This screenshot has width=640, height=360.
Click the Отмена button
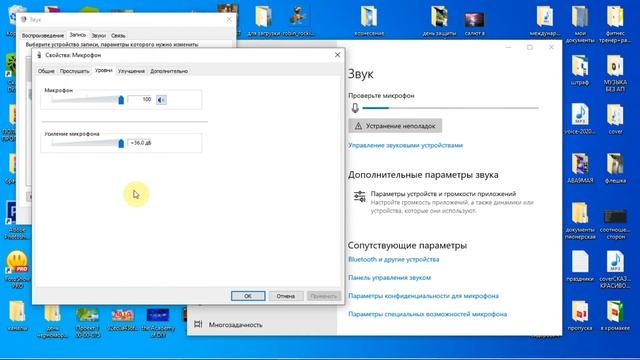[x=286, y=296]
